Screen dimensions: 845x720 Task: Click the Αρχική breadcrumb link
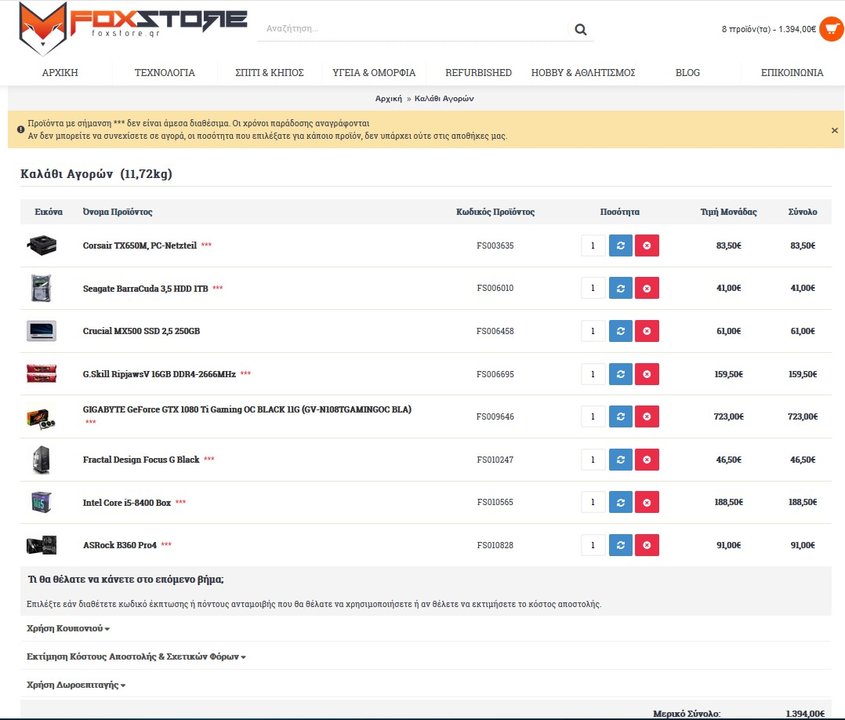tap(389, 99)
